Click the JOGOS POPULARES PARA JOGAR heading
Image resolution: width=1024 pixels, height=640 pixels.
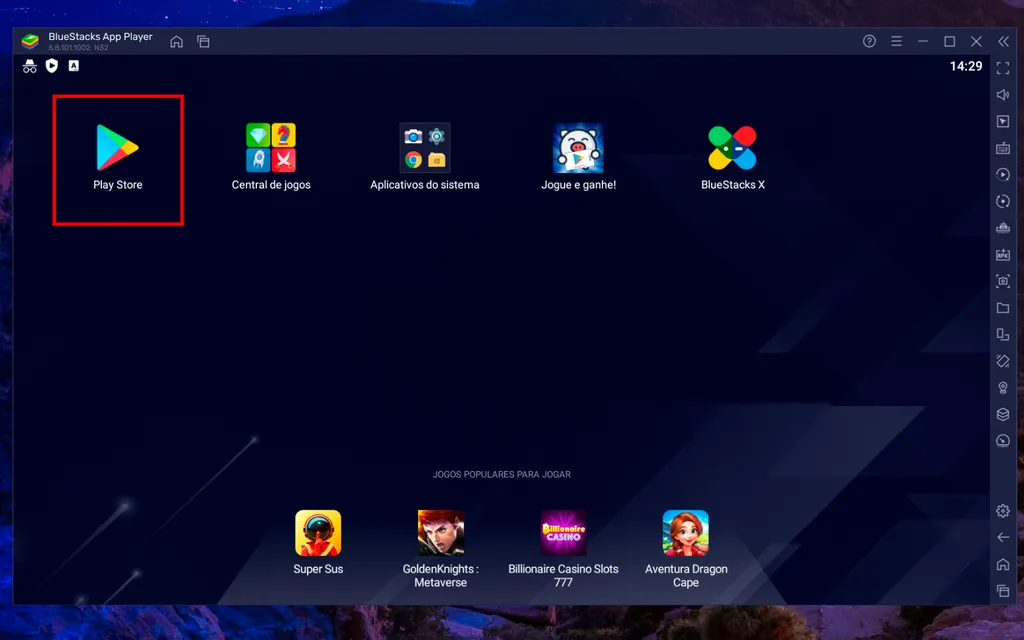502,475
